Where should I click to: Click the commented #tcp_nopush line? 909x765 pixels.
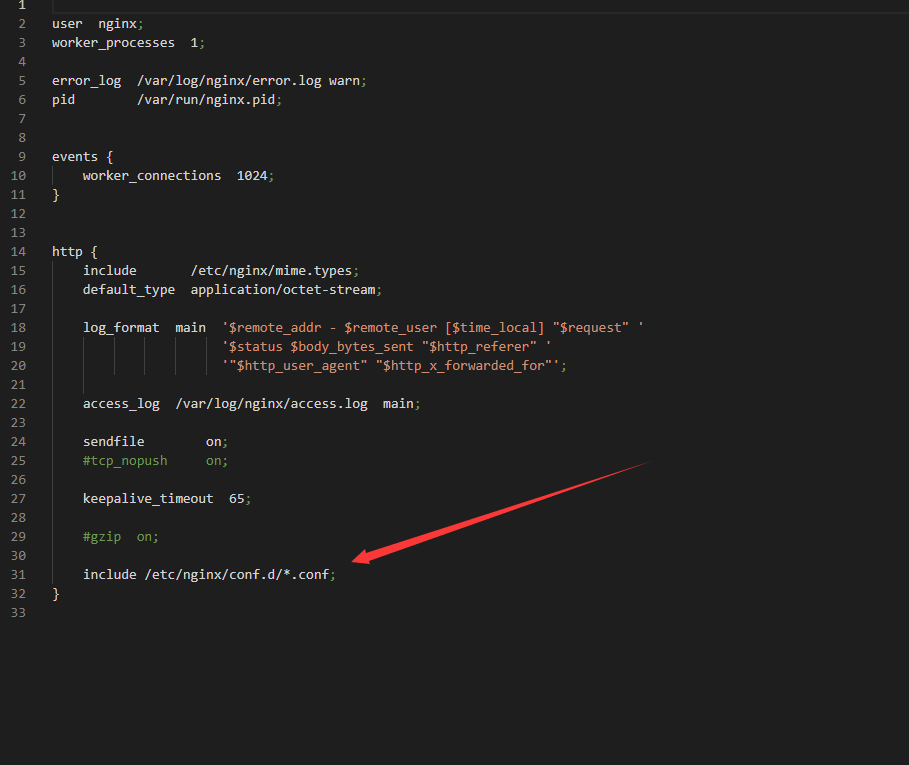click(155, 461)
